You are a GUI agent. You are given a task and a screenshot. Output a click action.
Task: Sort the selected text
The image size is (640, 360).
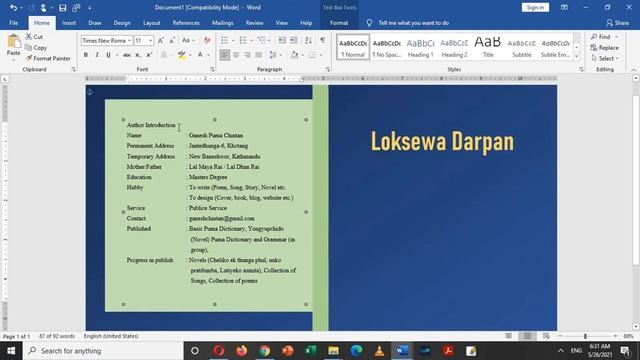308,40
